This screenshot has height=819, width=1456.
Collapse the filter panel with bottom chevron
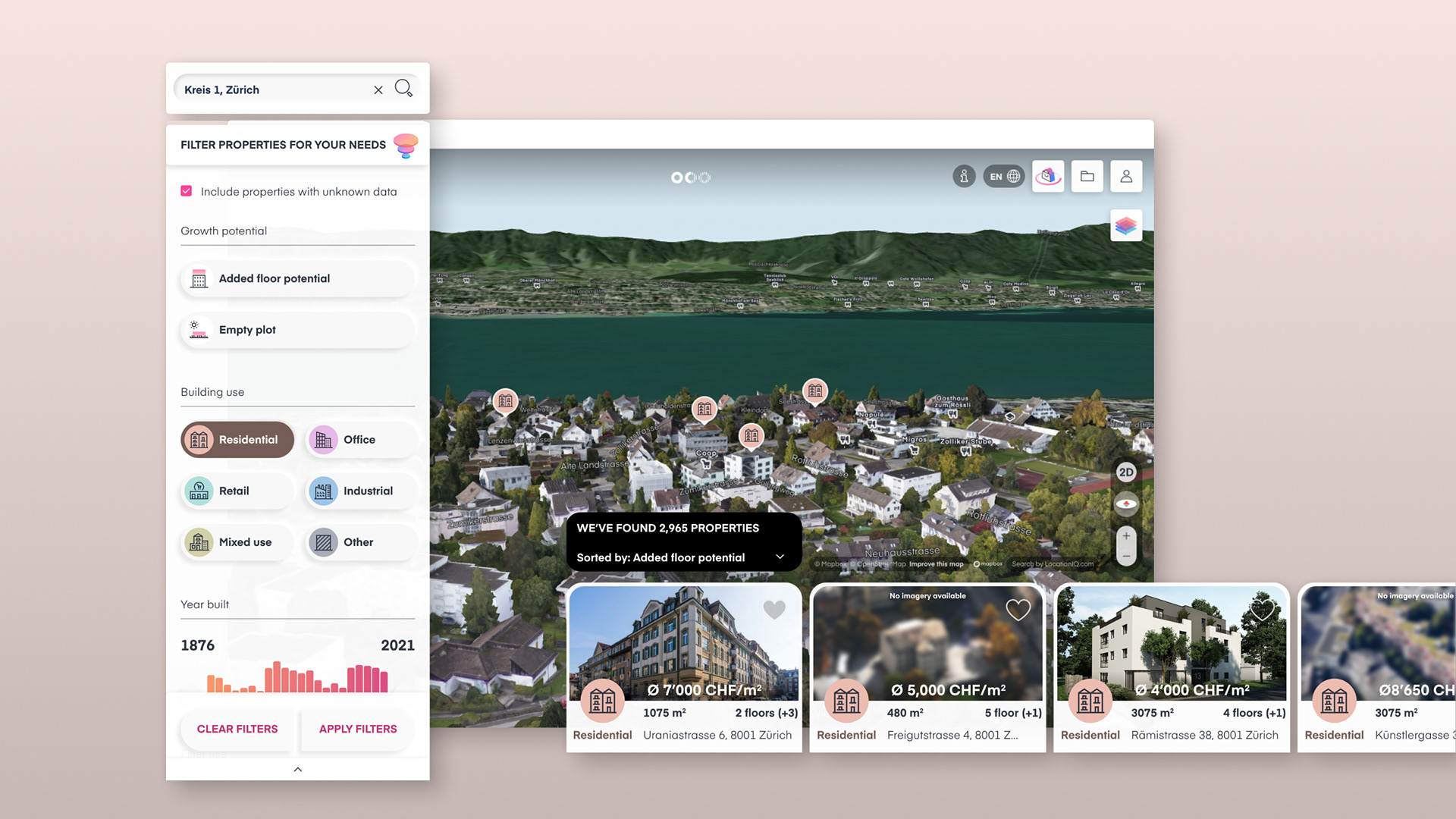point(297,769)
